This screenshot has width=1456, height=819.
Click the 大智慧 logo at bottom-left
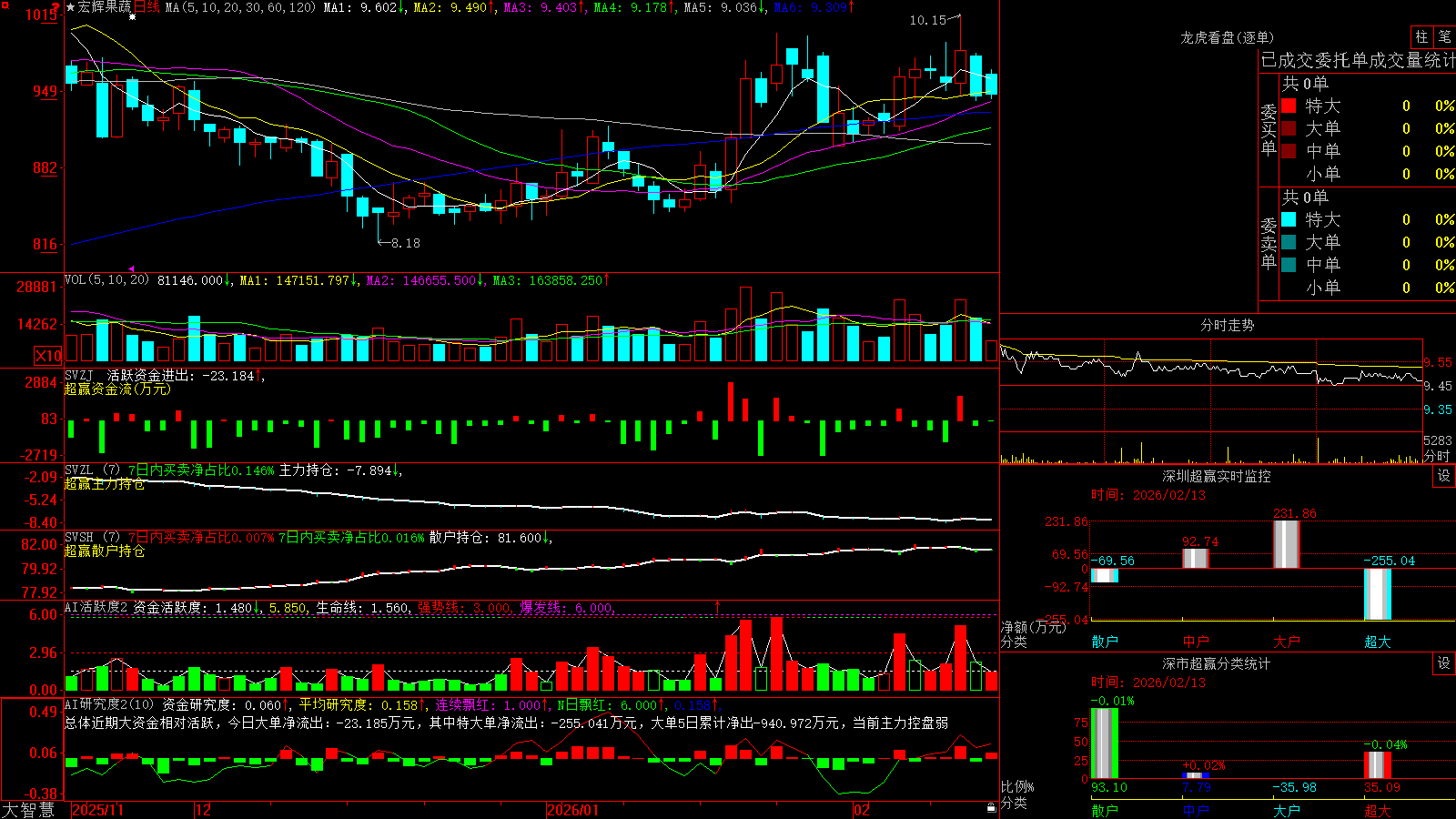[28, 810]
